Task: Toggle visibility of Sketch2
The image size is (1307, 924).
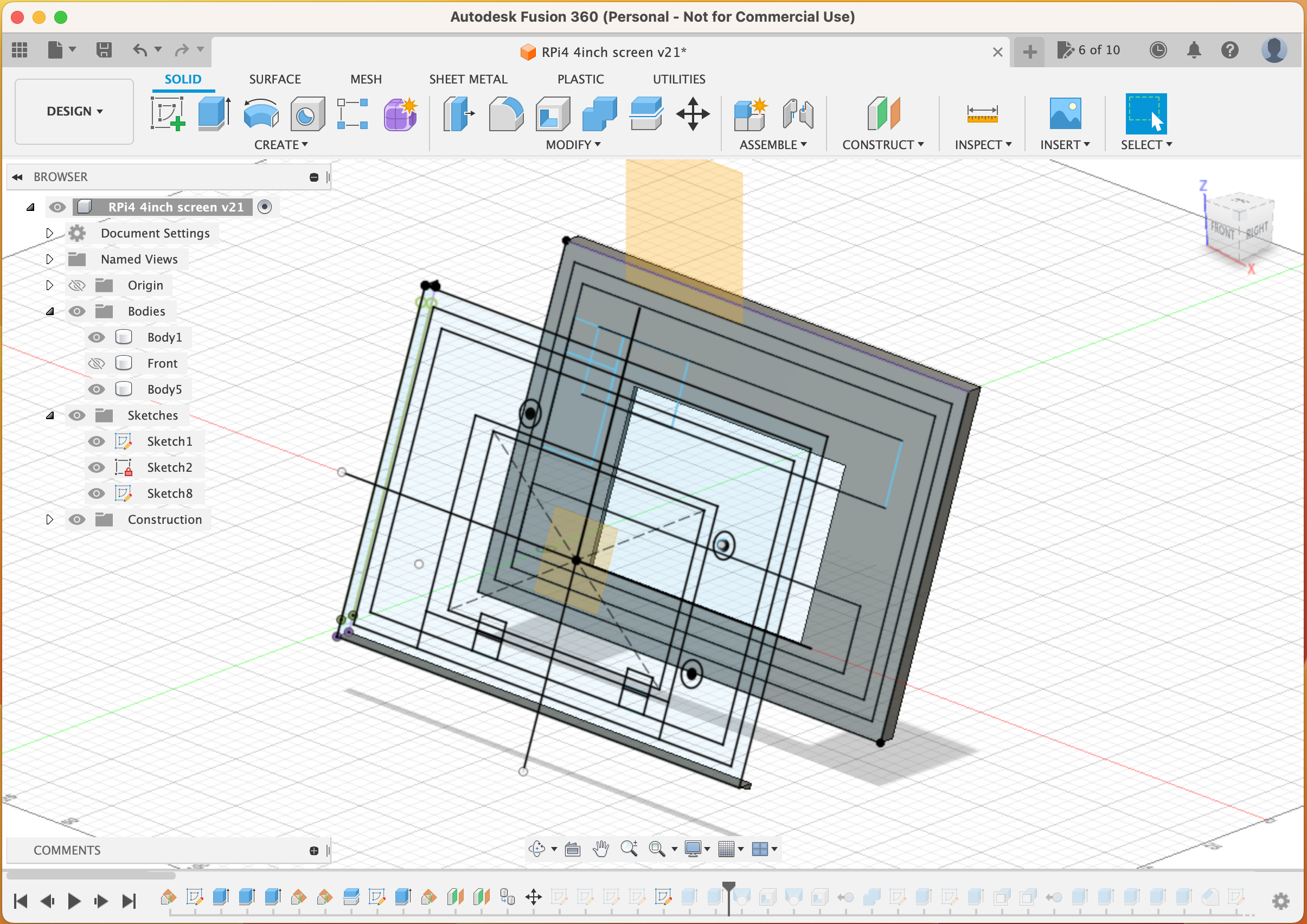Action: (x=95, y=467)
